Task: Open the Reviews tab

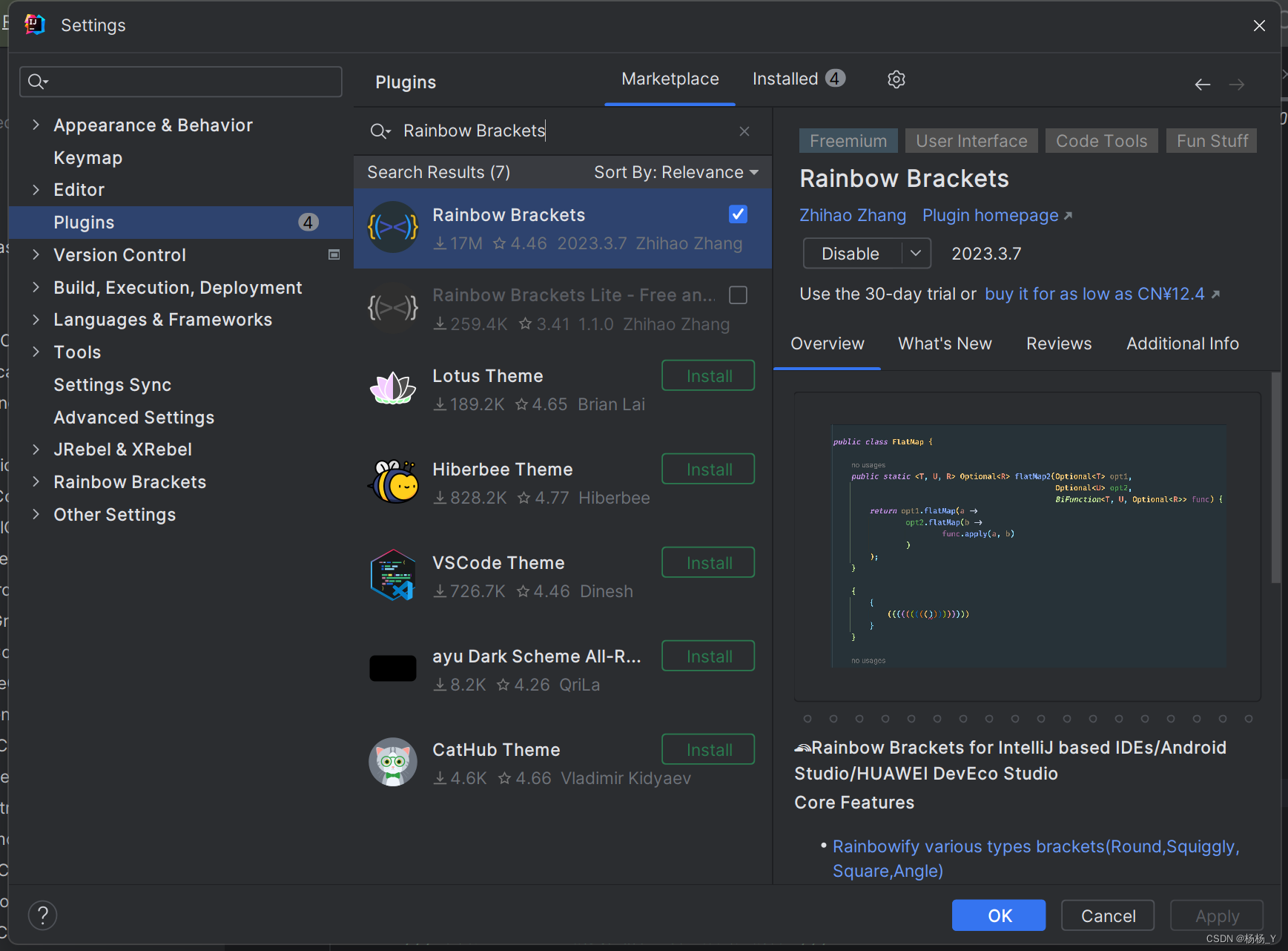Action: coord(1059,343)
